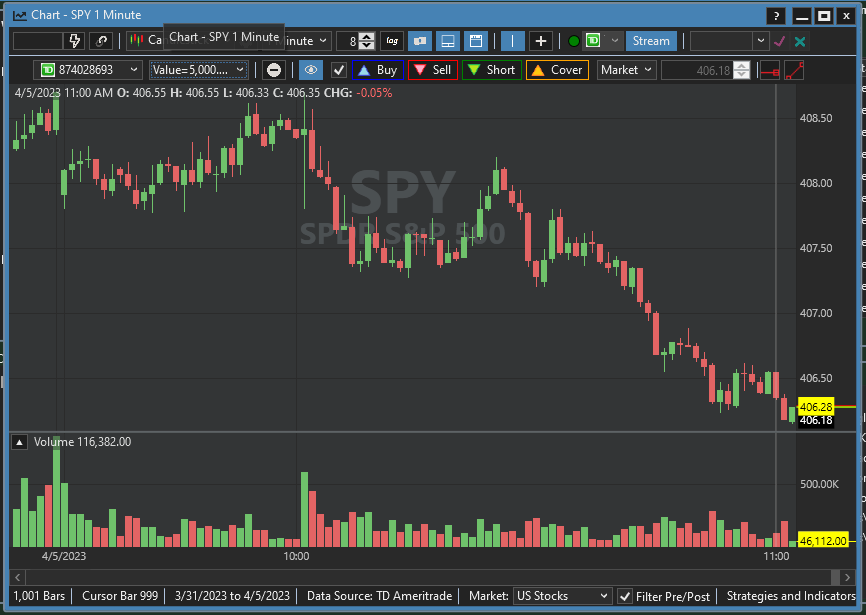The height and width of the screenshot is (615, 866).
Task: Toggle the eye visibility button
Action: [311, 70]
